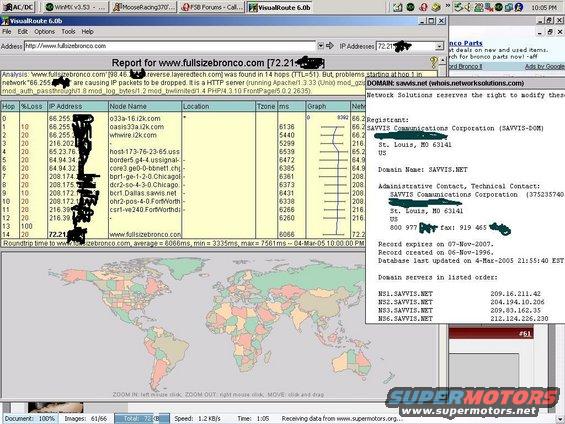Click the Roundtrip time summary line
Screen dimensions: 565x424
pyautogui.click(x=183, y=244)
